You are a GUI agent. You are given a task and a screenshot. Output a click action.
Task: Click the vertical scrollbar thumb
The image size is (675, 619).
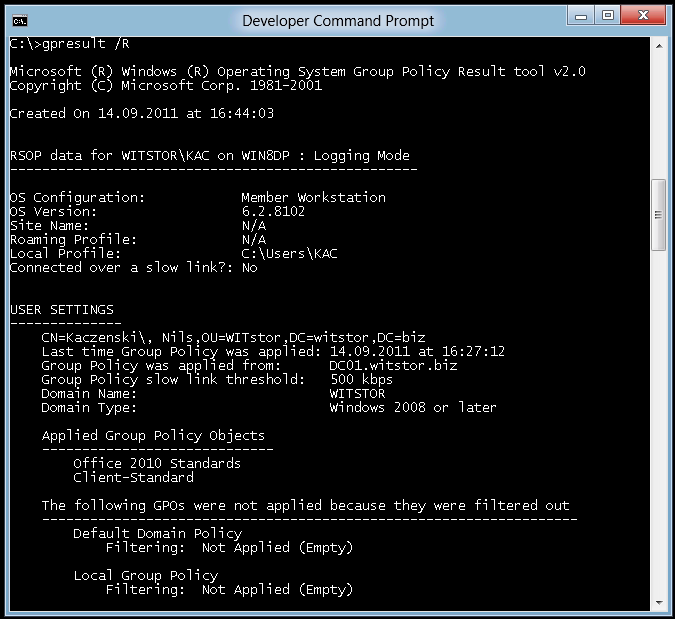(659, 214)
